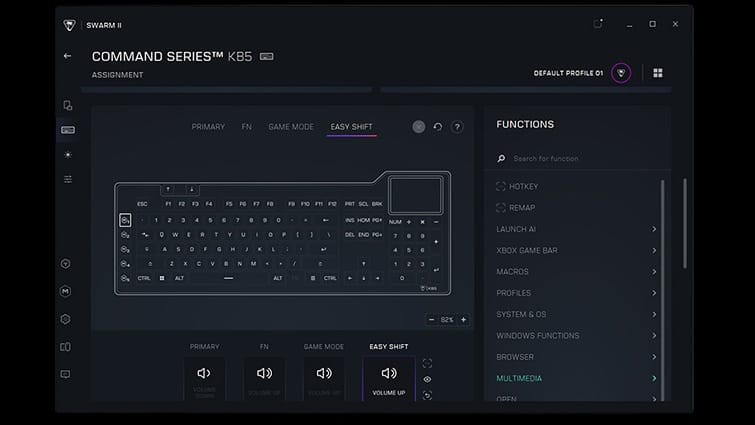Toggle the eye icon beside Easy Shift tile
The image size is (755, 425).
pyautogui.click(x=427, y=379)
